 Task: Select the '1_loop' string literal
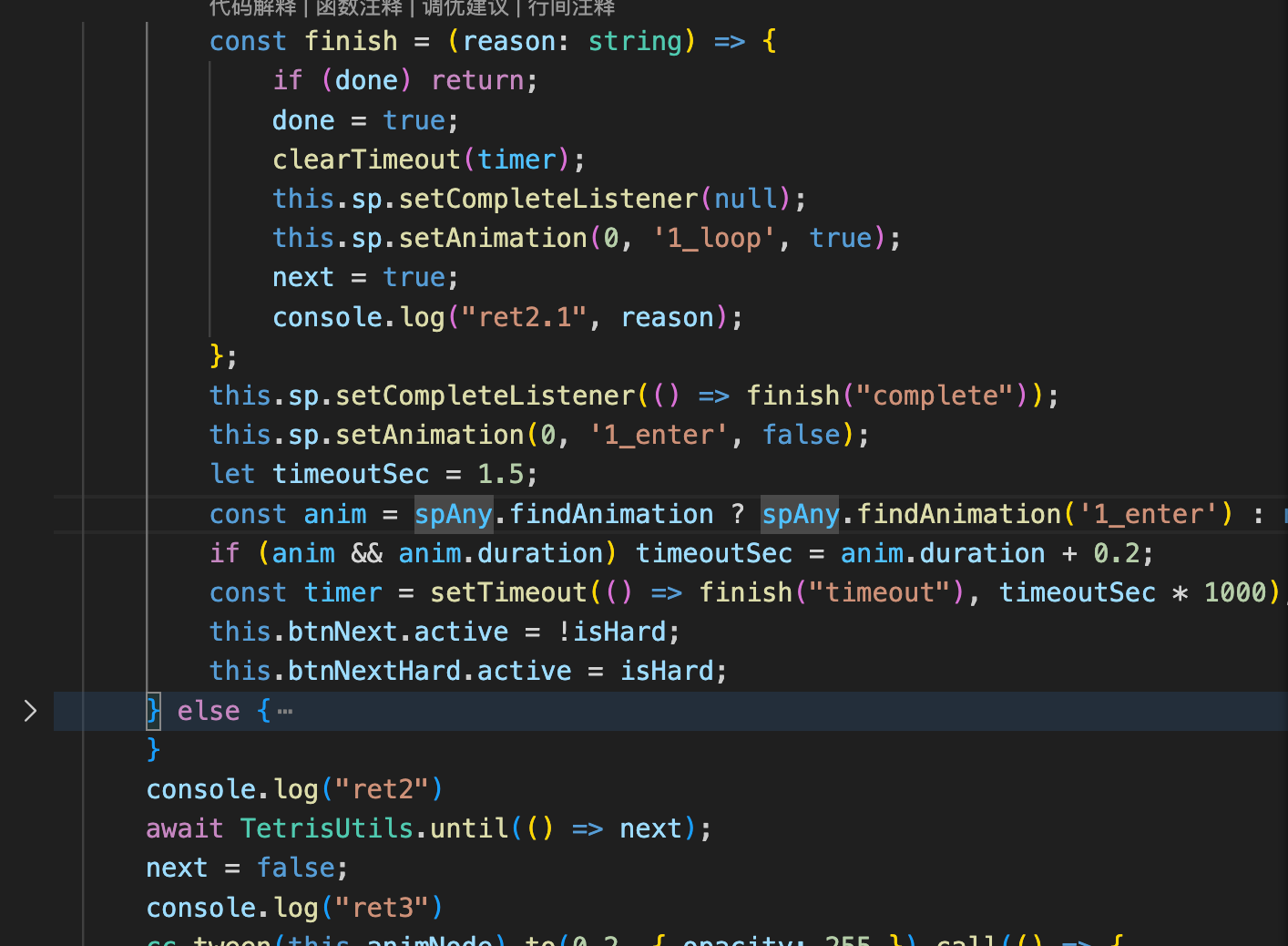click(713, 238)
